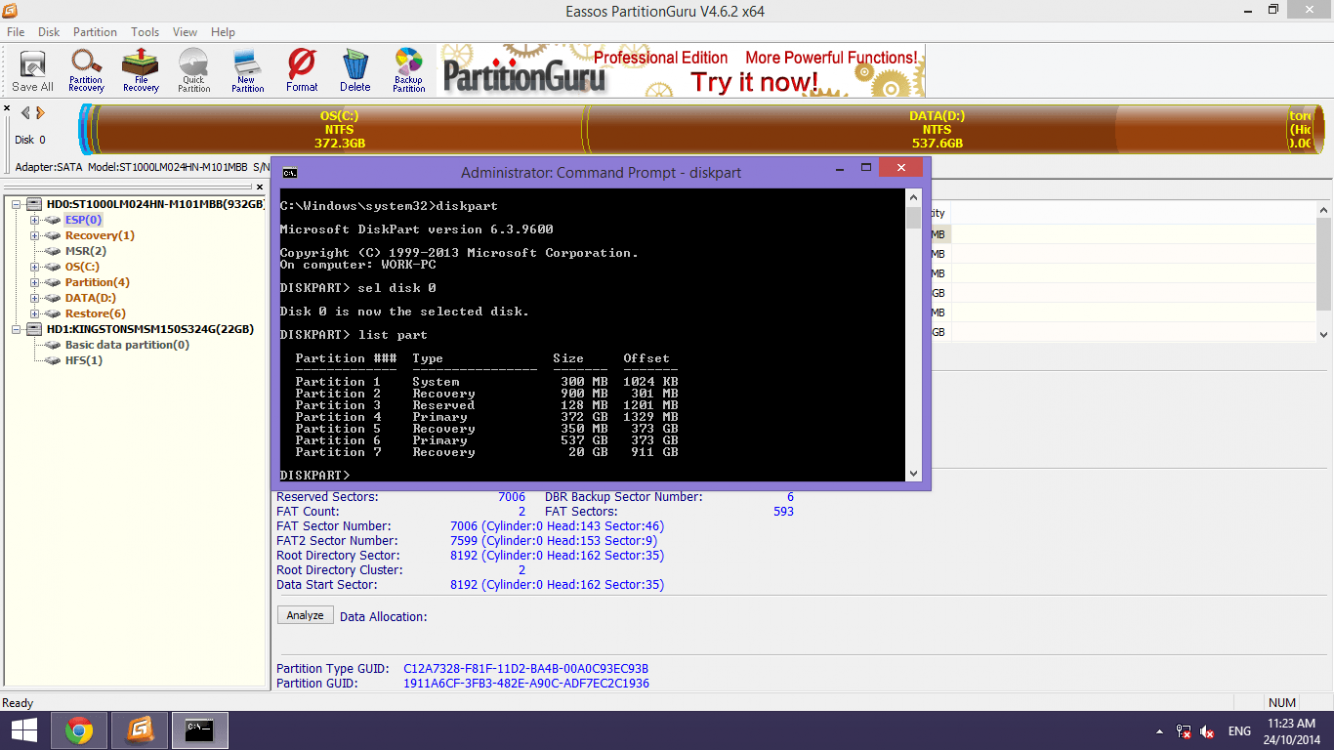Expand the ESP(0) partition node
The width and height of the screenshot is (1334, 750).
pyautogui.click(x=35, y=220)
